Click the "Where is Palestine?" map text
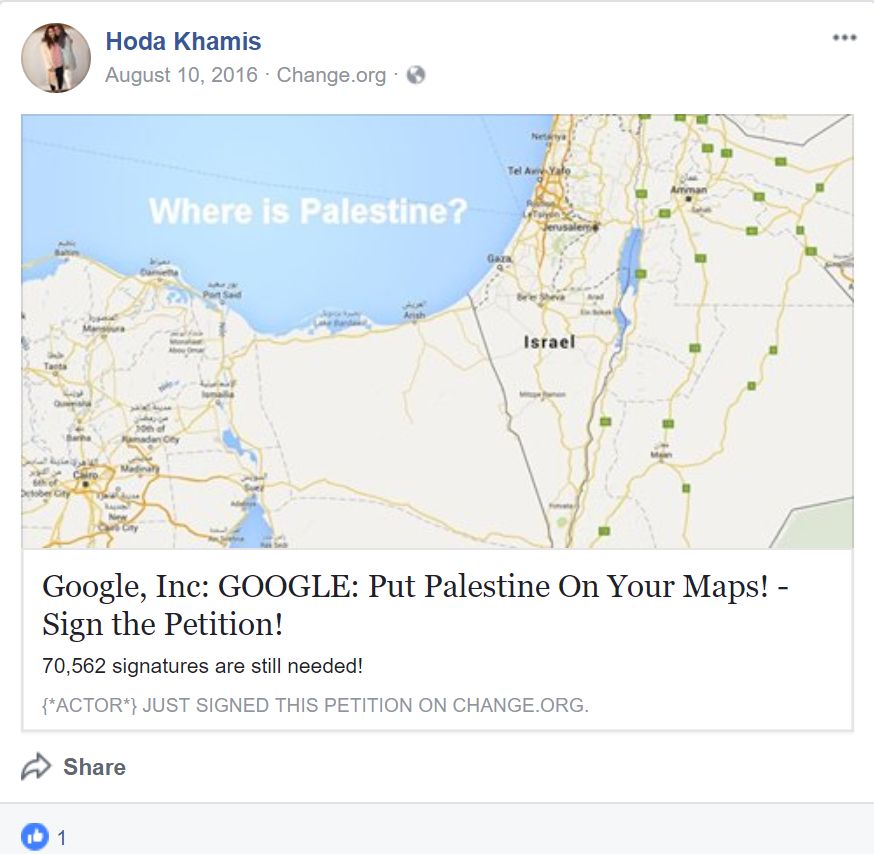 pos(308,211)
